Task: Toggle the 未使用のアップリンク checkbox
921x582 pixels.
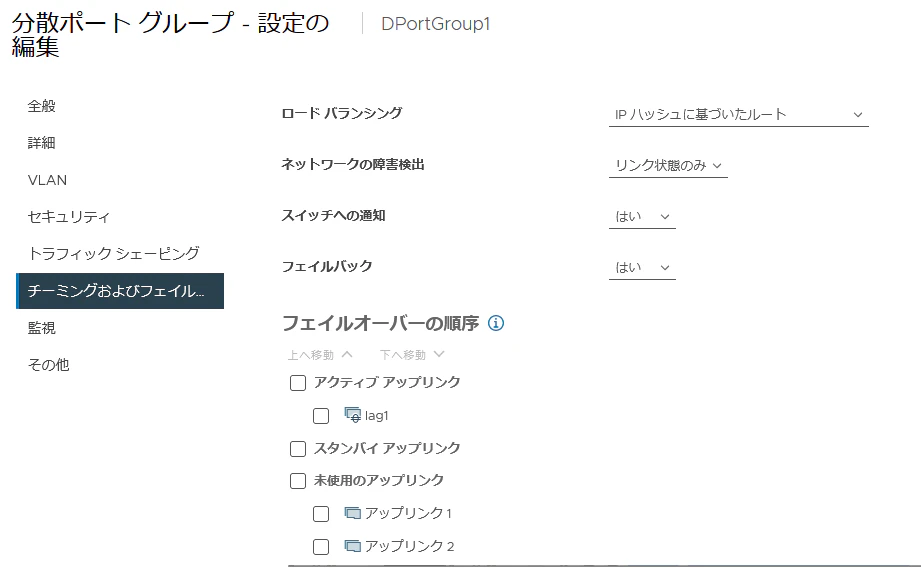Action: tap(298, 481)
